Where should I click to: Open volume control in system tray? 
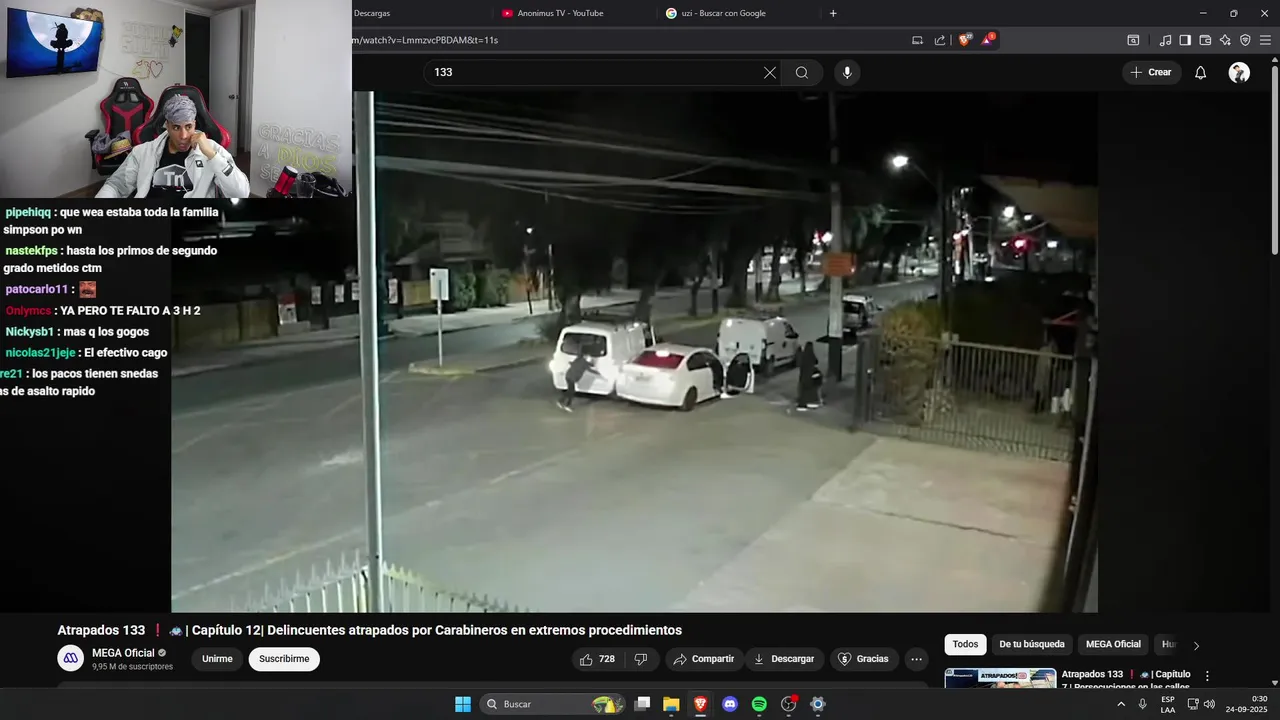point(1209,704)
